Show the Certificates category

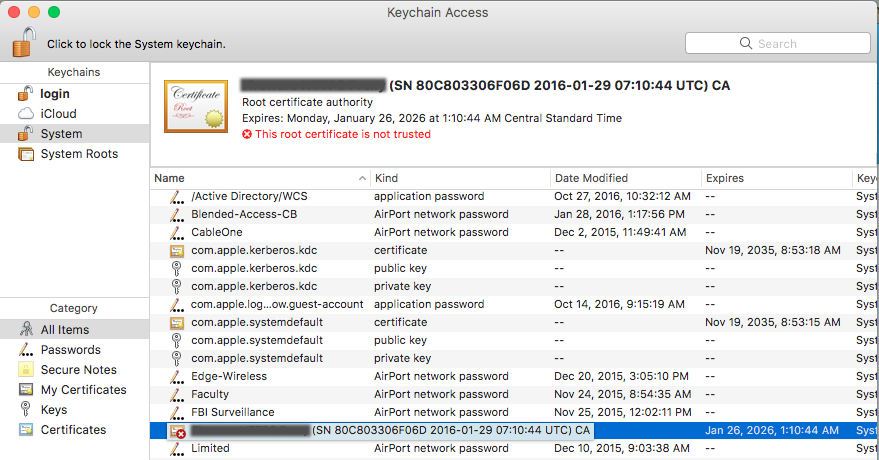point(75,430)
